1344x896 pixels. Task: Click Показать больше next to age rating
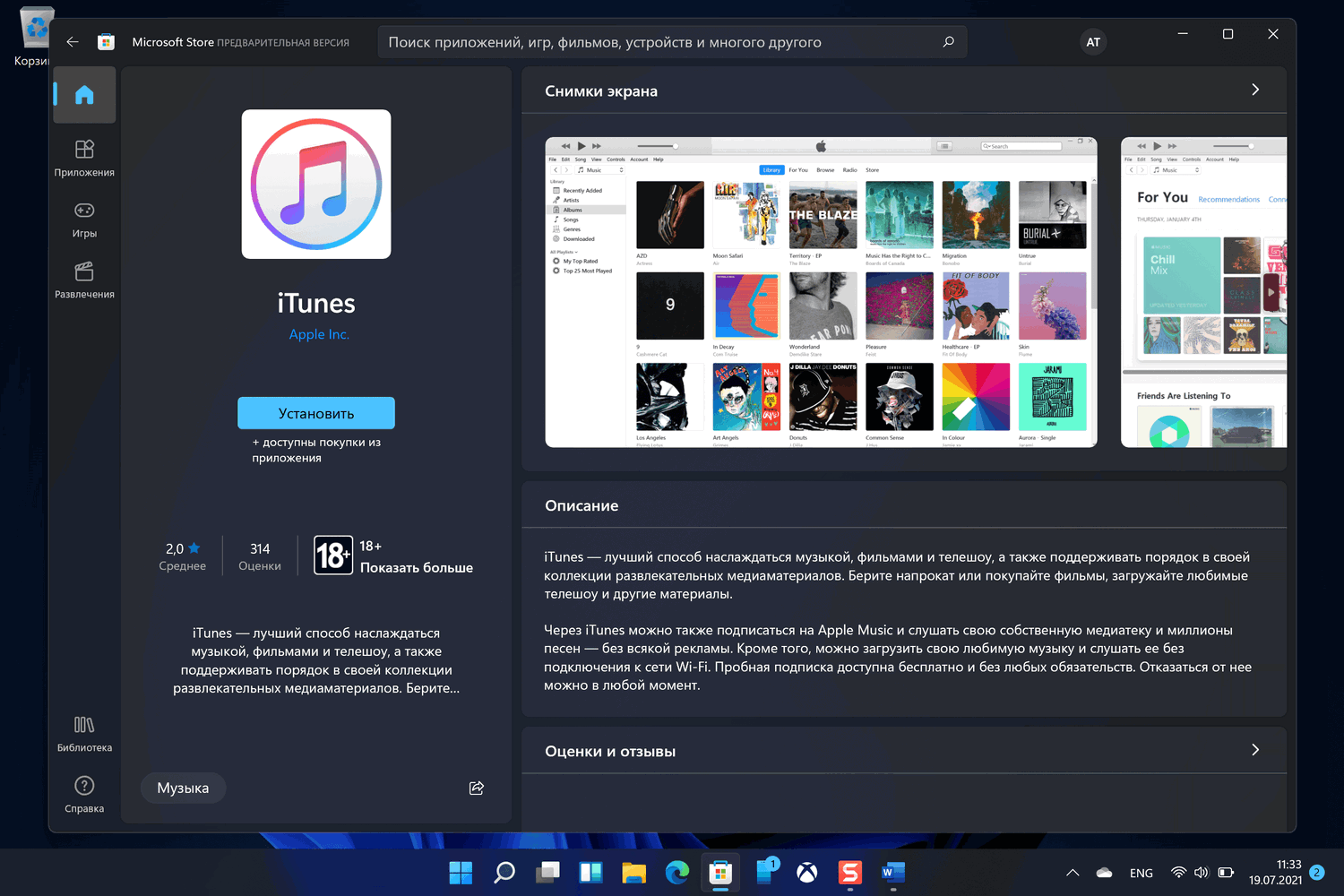[417, 568]
